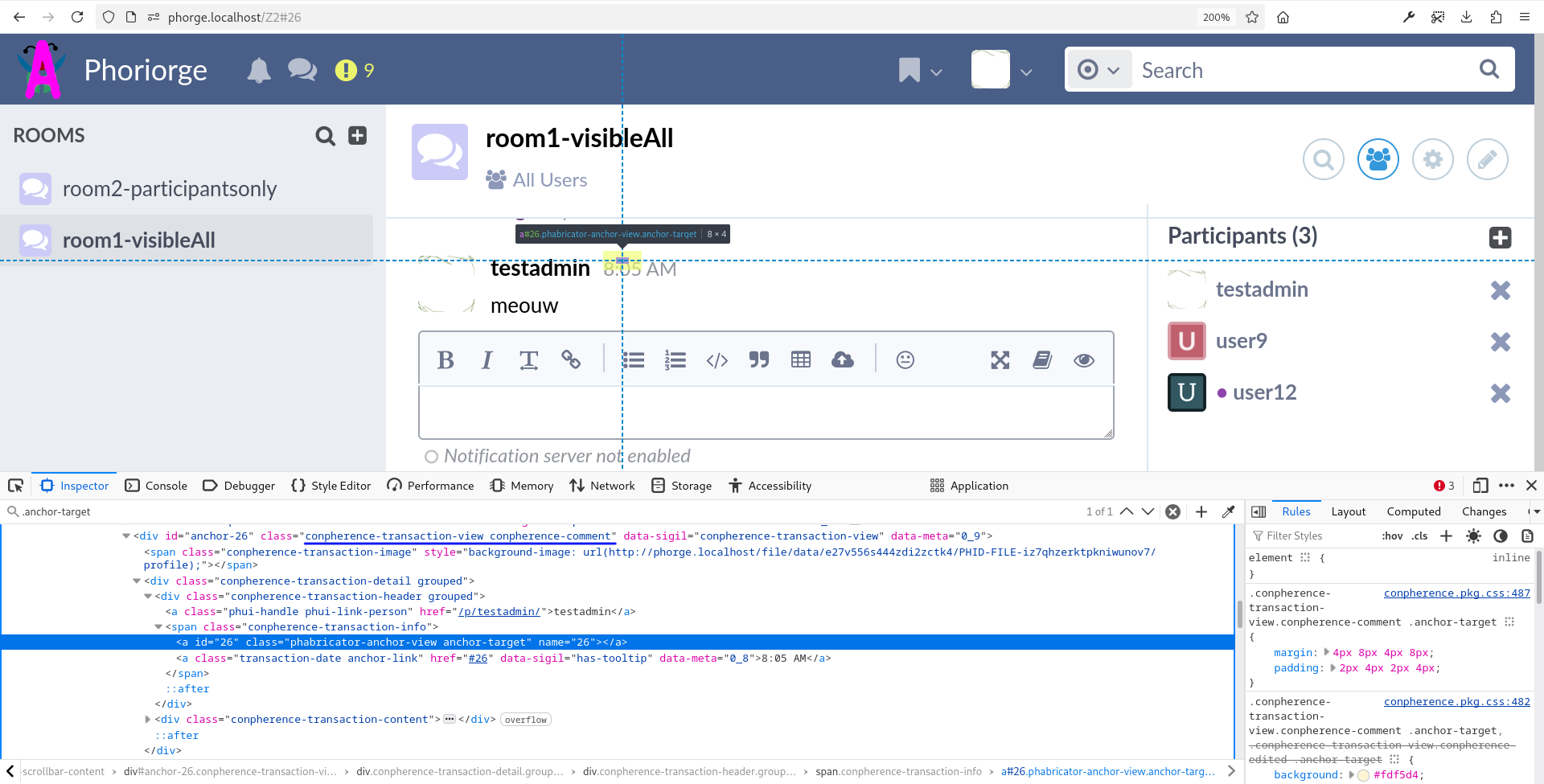This screenshot has width=1544, height=784.
Task: Click the notifications bell icon
Action: (258, 71)
